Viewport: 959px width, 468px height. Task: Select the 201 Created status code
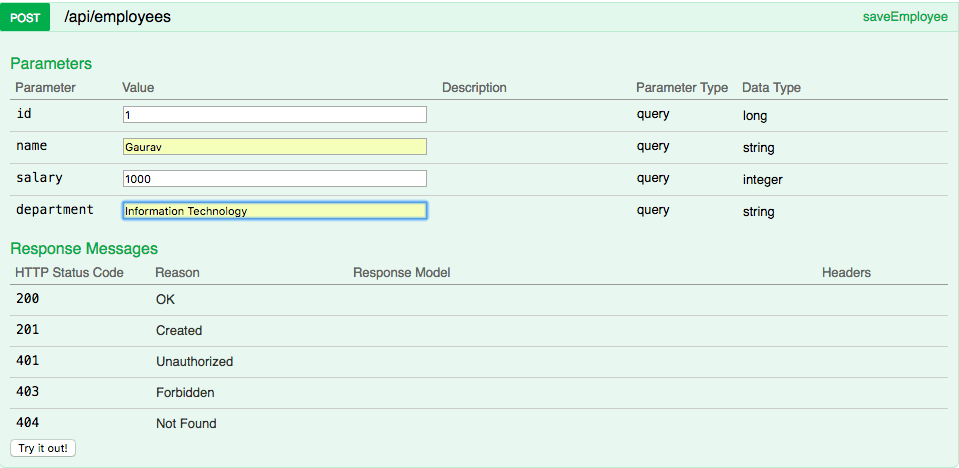[28, 330]
